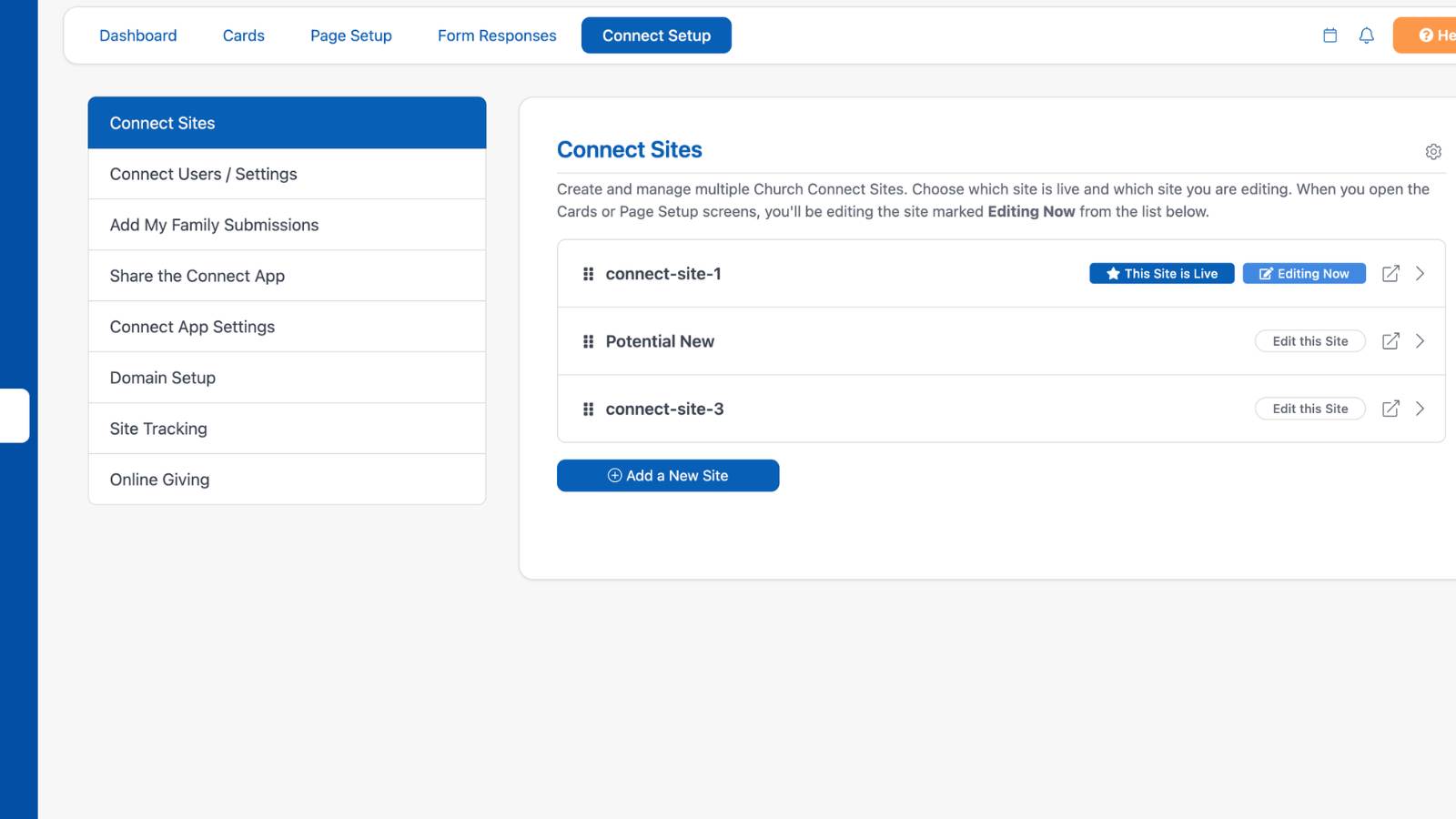Open the orange Help button
Image resolution: width=1456 pixels, height=819 pixels.
[x=1425, y=35]
